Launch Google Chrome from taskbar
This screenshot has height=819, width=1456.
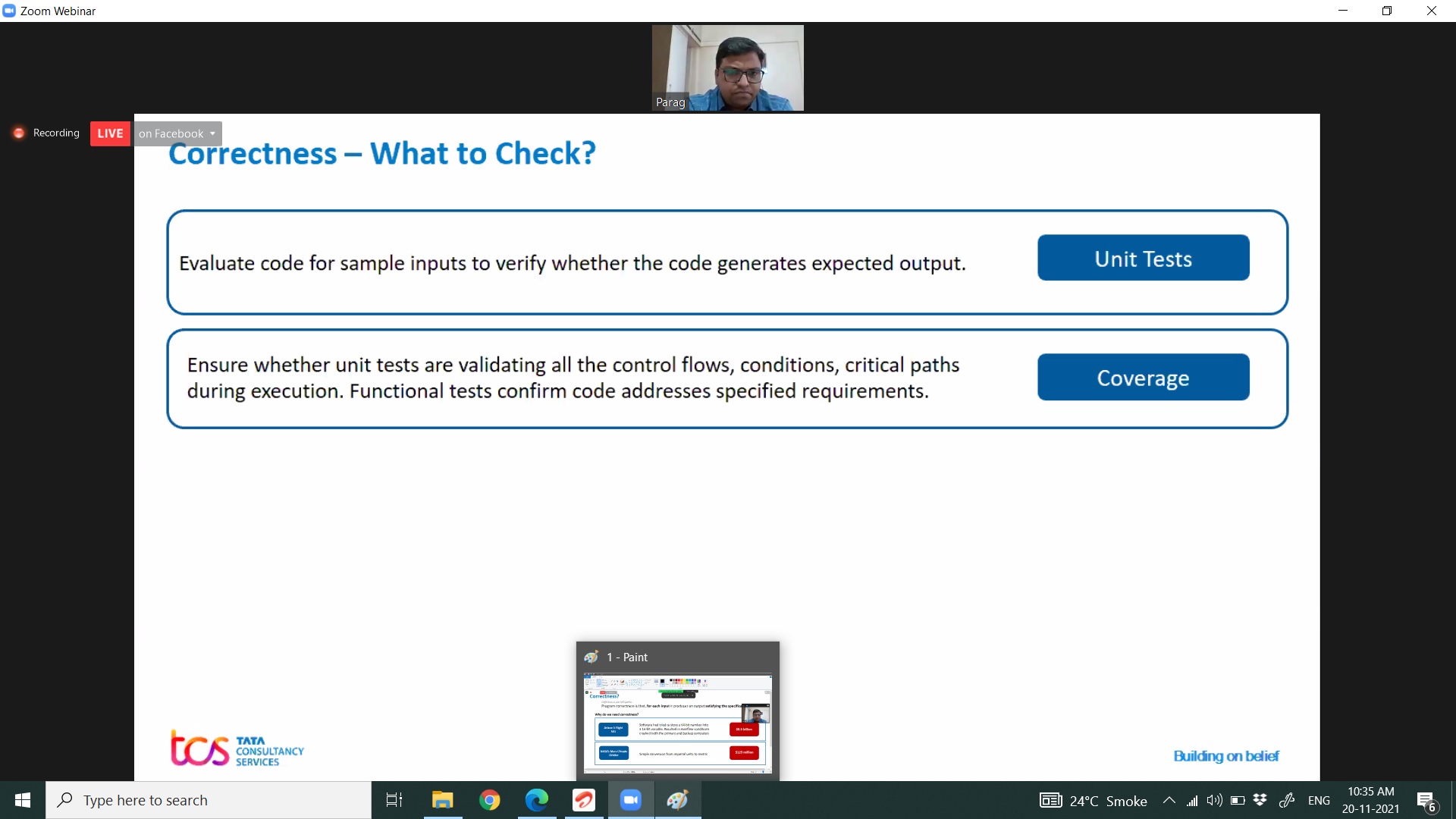click(490, 800)
